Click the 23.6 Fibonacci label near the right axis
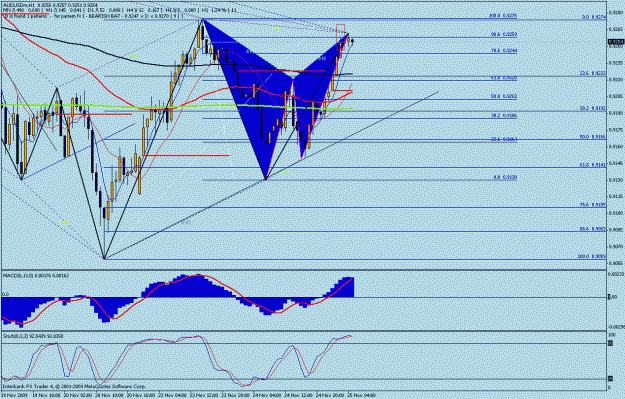Image resolution: width=625 pixels, height=399 pixels. pos(592,73)
